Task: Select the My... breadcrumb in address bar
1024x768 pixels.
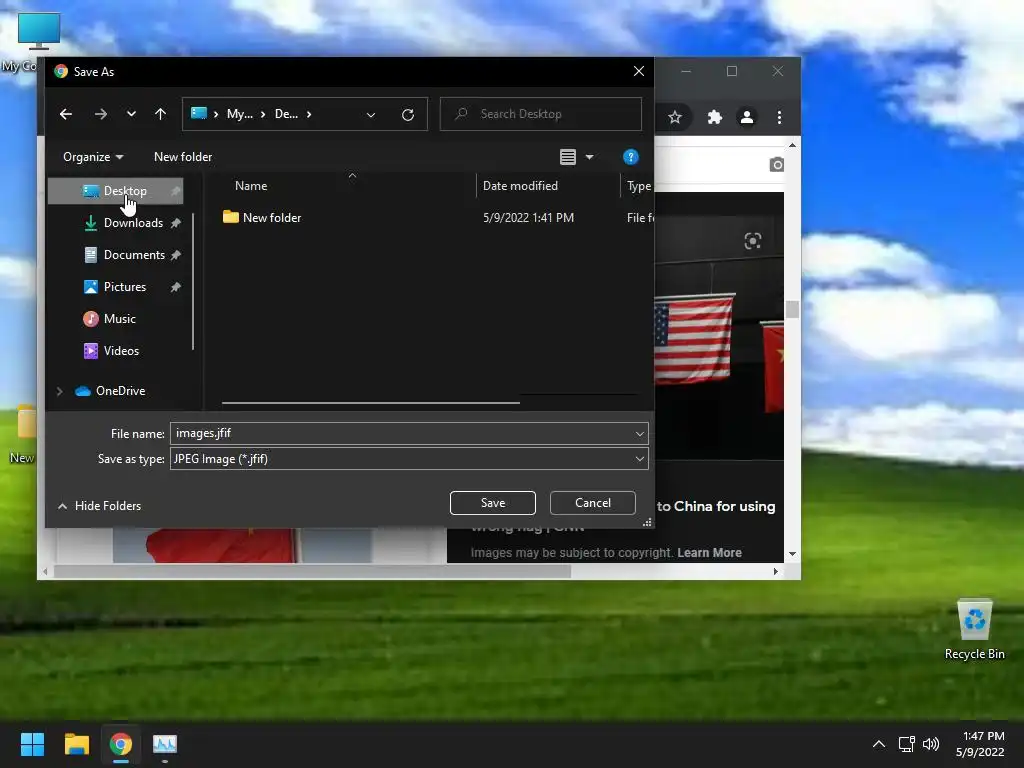Action: pyautogui.click(x=240, y=114)
